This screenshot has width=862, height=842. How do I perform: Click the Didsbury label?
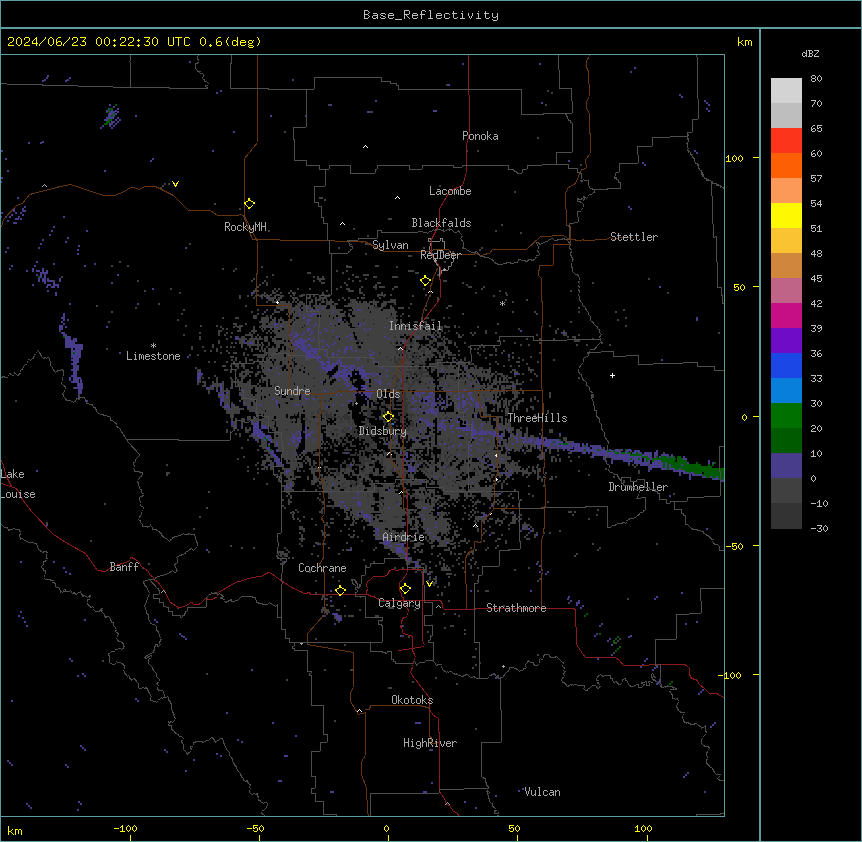coord(383,431)
